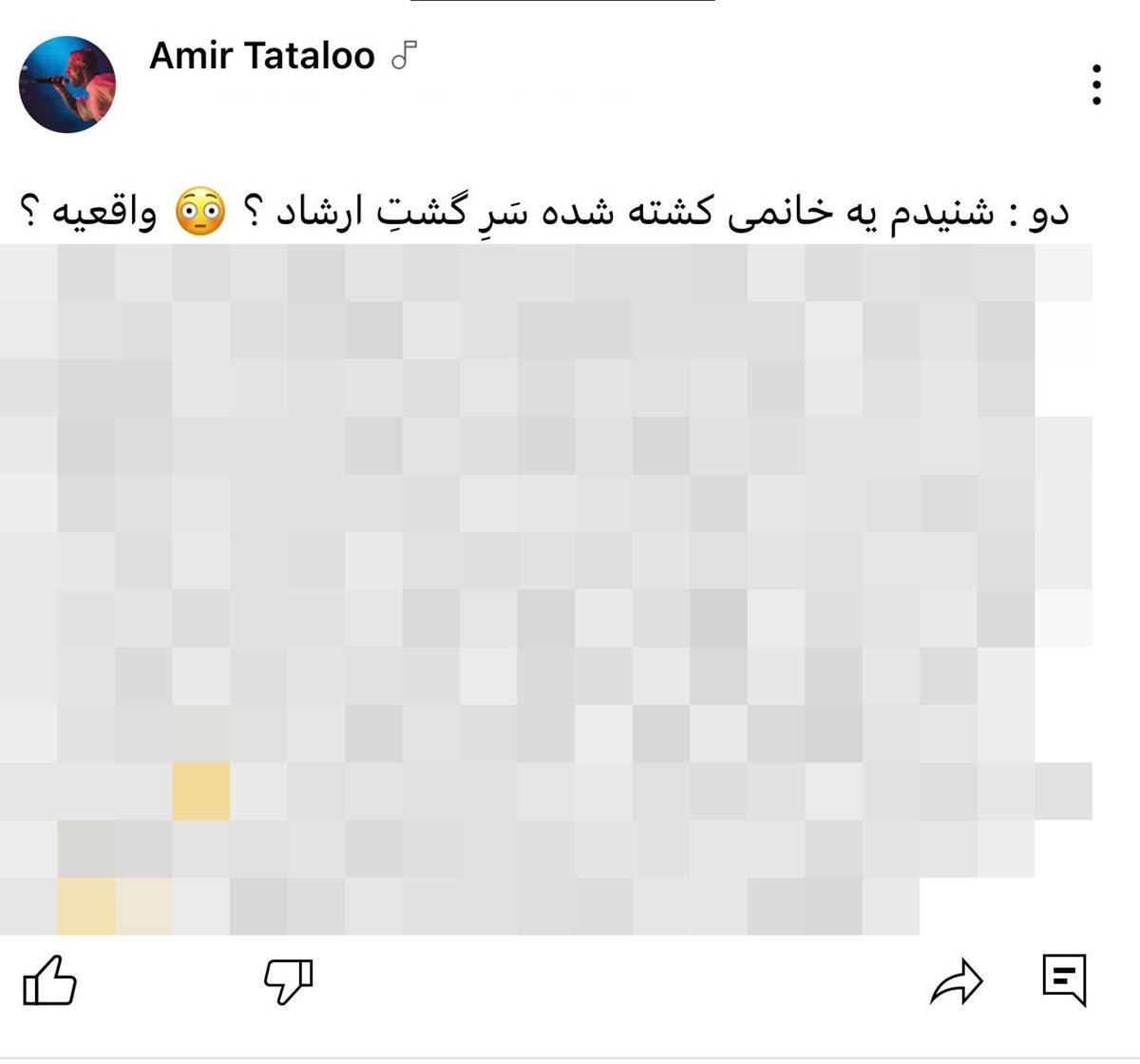The image size is (1140, 1064).
Task: Click the music note badge beside Amir Tataloo
Action: [x=405, y=56]
